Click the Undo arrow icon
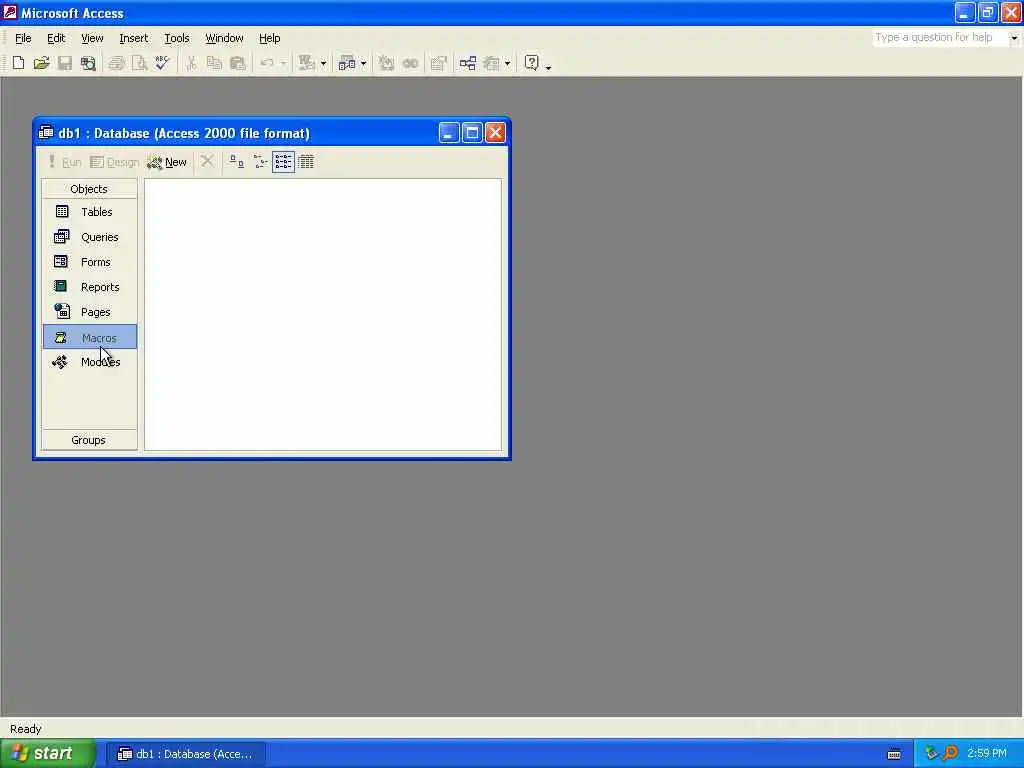The height and width of the screenshot is (768, 1024). (x=266, y=63)
